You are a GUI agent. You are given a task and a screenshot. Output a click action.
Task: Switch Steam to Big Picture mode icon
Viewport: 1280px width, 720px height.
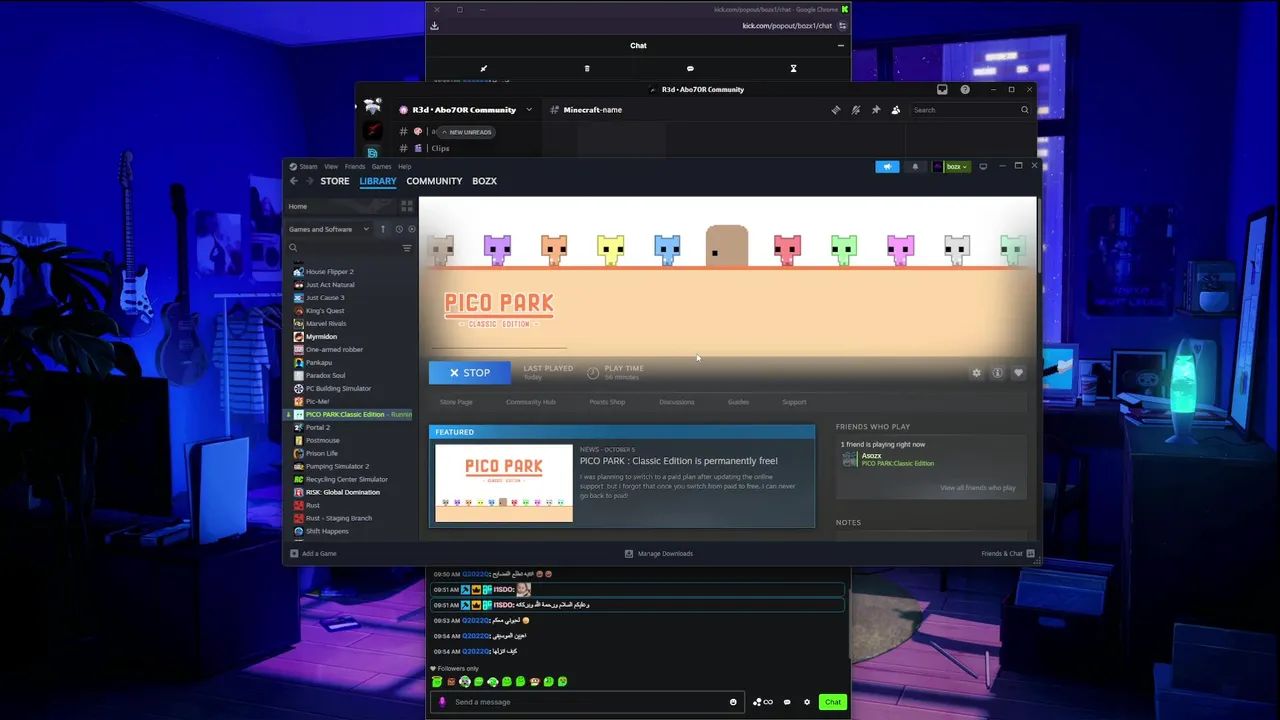pos(983,166)
